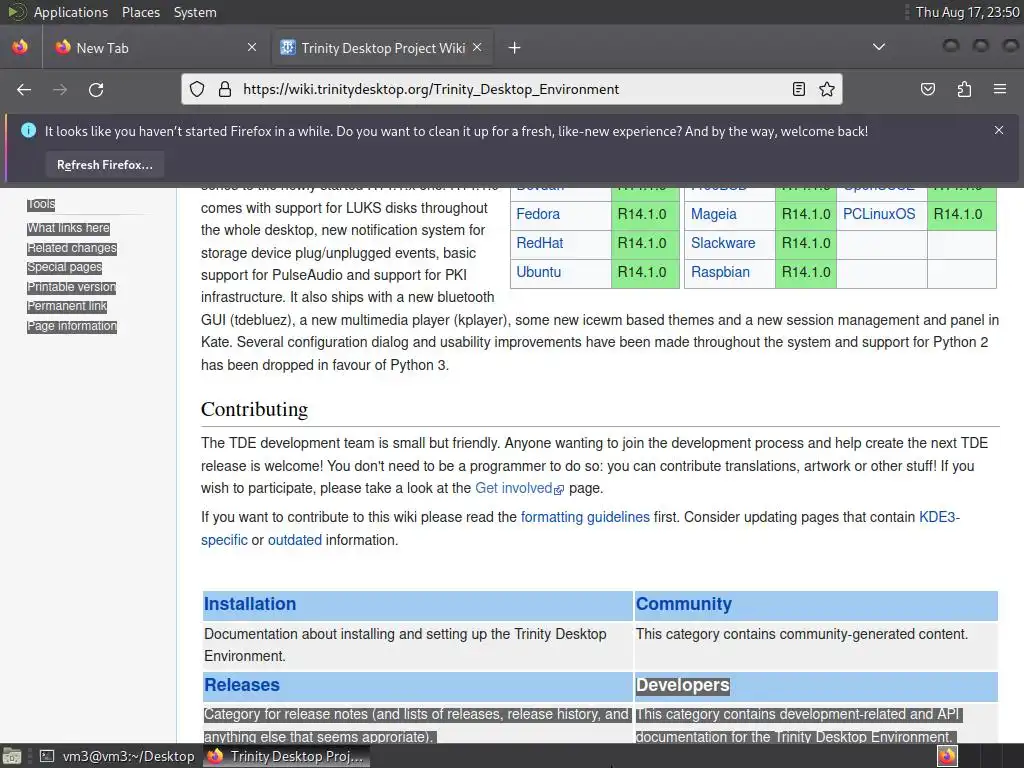This screenshot has height=768, width=1024.
Task: Click the URL address bar field
Action: 511,89
